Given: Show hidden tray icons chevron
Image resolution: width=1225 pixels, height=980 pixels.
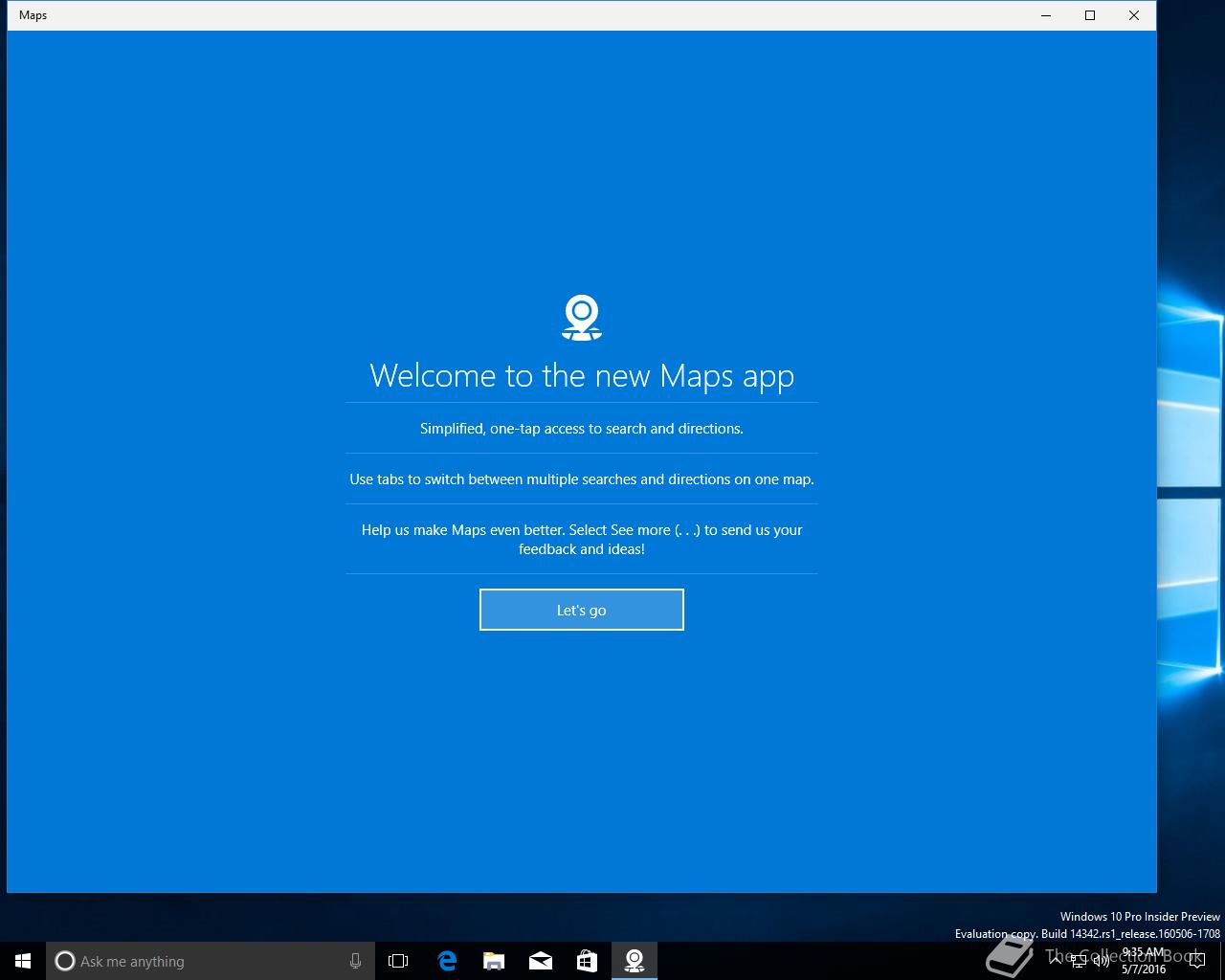Looking at the screenshot, I should pos(1055,961).
